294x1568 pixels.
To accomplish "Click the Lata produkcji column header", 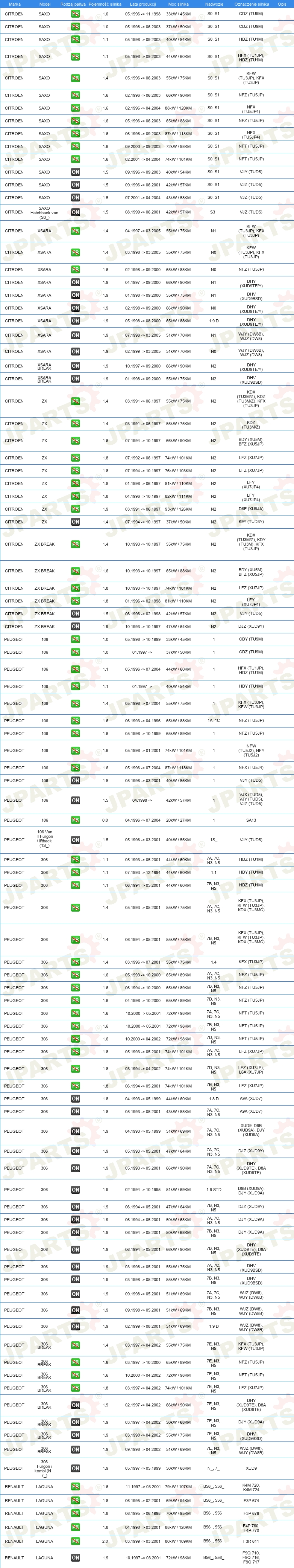I will [x=143, y=4].
